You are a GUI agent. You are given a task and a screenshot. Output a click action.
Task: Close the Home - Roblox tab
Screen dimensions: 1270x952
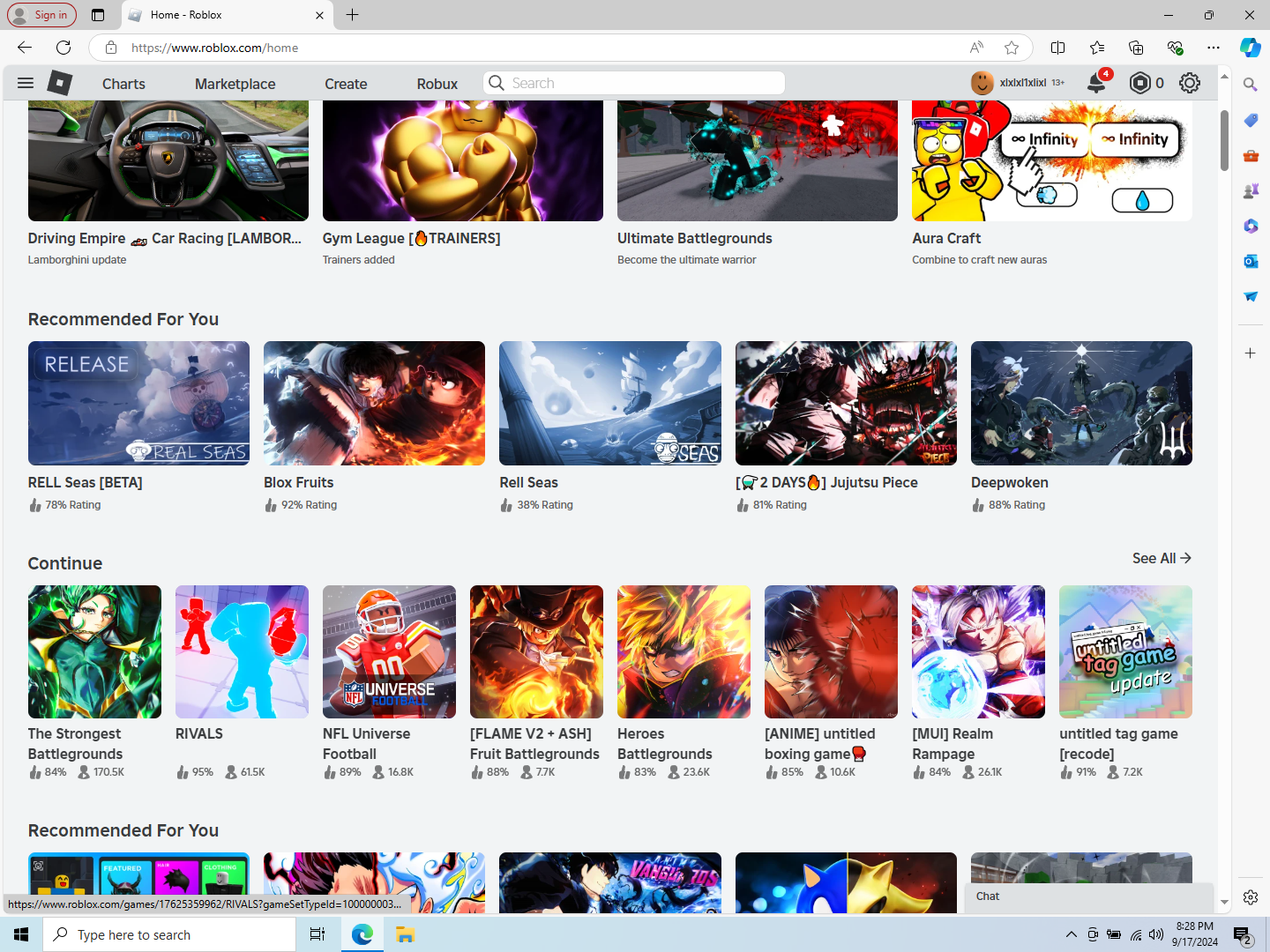coord(319,15)
